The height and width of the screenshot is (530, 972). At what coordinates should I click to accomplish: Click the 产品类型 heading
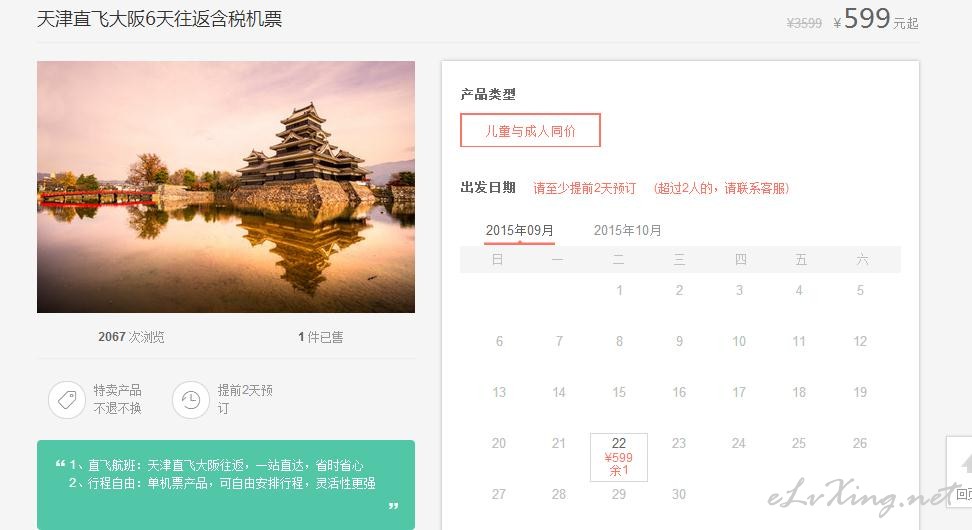(x=488, y=94)
